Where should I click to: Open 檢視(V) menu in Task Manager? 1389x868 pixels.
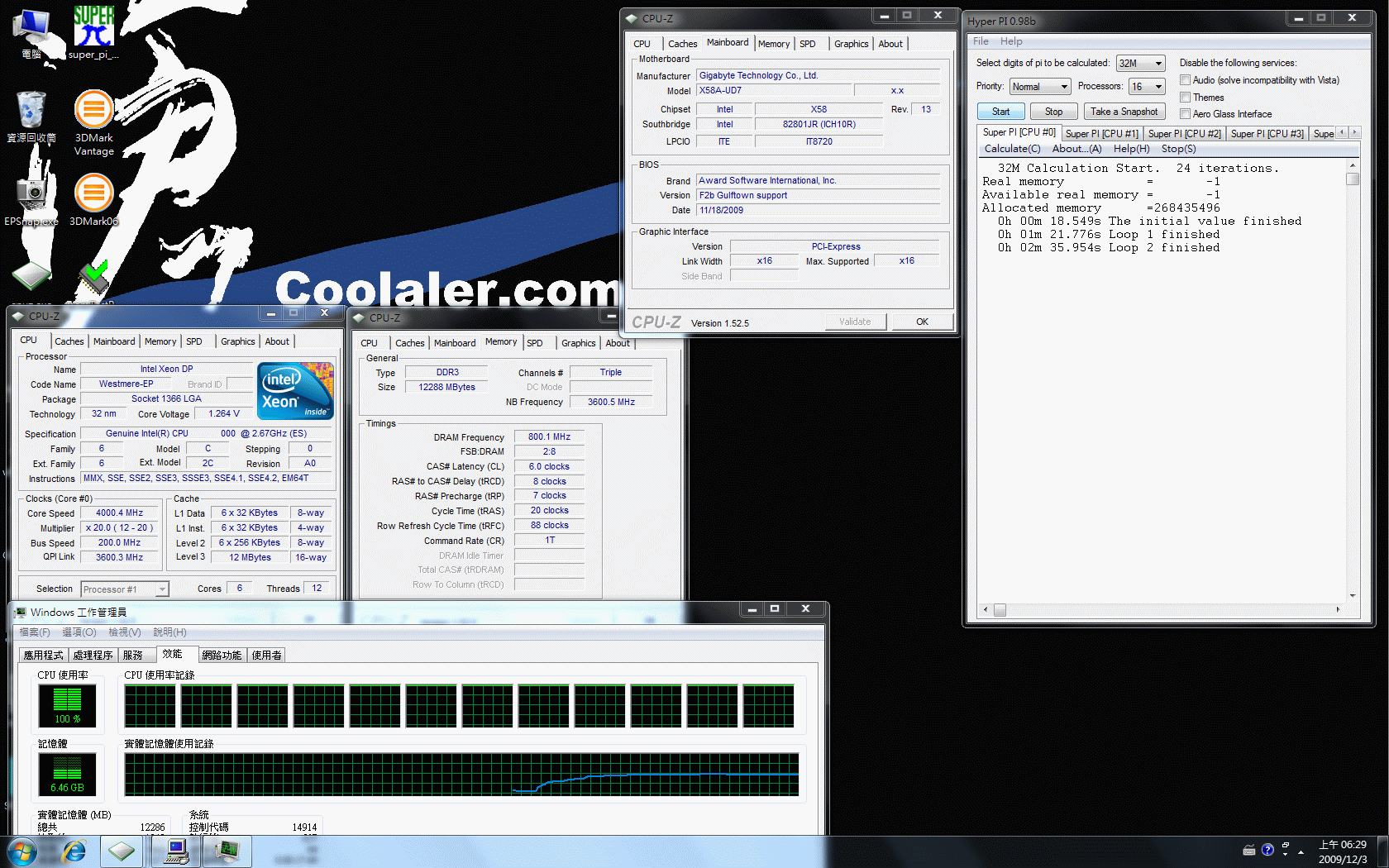pyautogui.click(x=125, y=632)
